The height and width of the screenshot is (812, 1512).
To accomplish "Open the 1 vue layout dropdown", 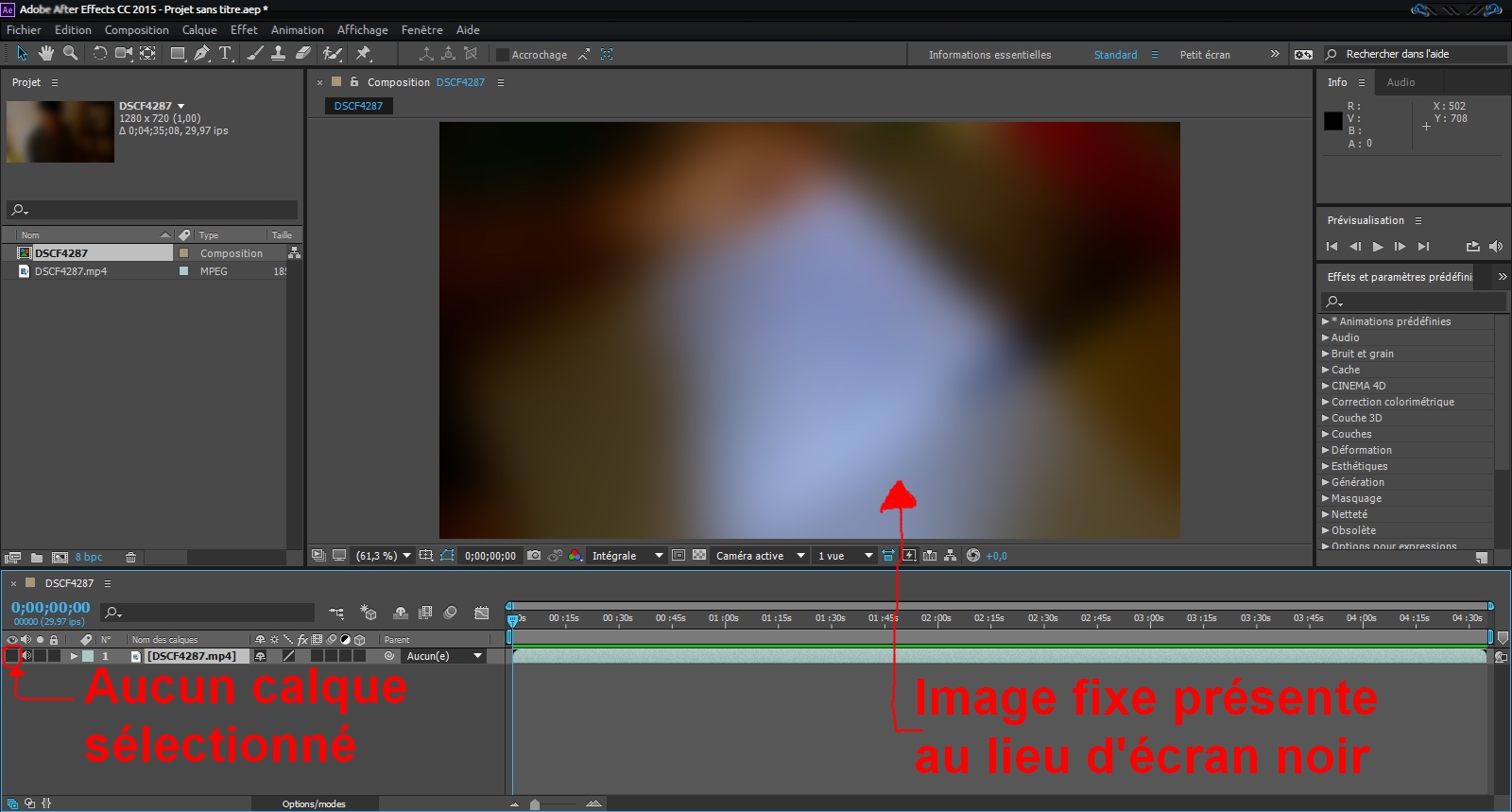I will pyautogui.click(x=845, y=556).
